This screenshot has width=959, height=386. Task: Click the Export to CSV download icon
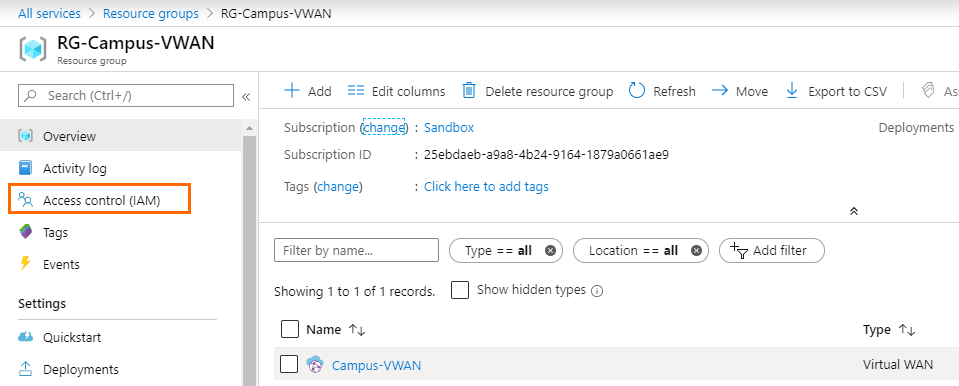click(x=792, y=91)
